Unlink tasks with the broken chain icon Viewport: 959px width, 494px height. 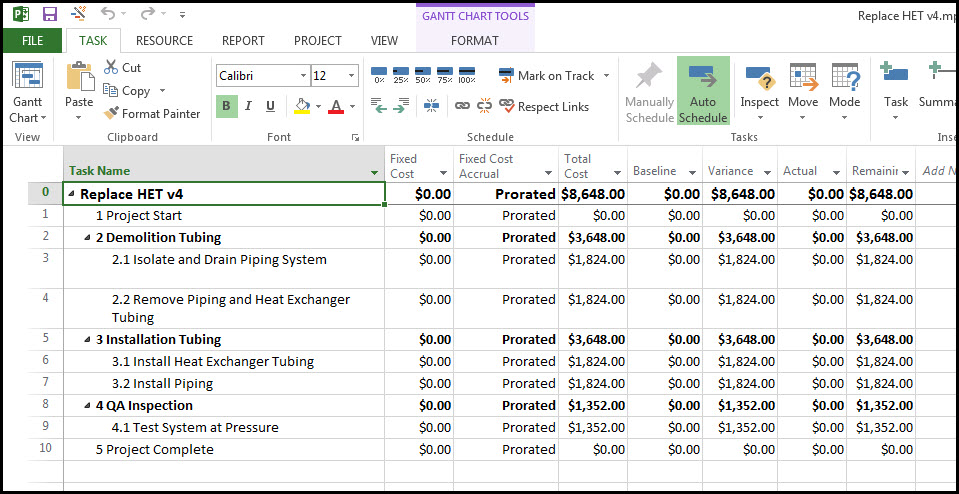pyautogui.click(x=484, y=106)
